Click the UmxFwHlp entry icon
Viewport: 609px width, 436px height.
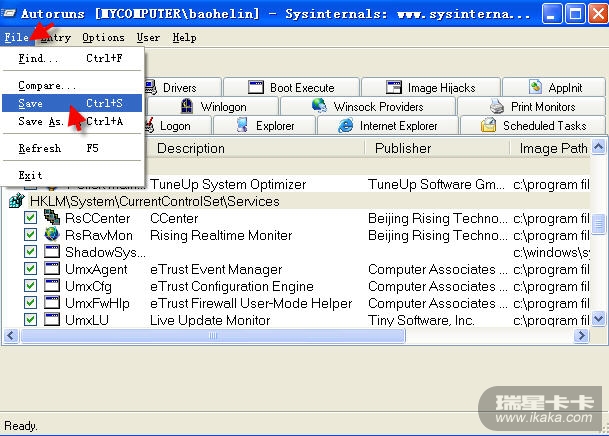[x=52, y=303]
